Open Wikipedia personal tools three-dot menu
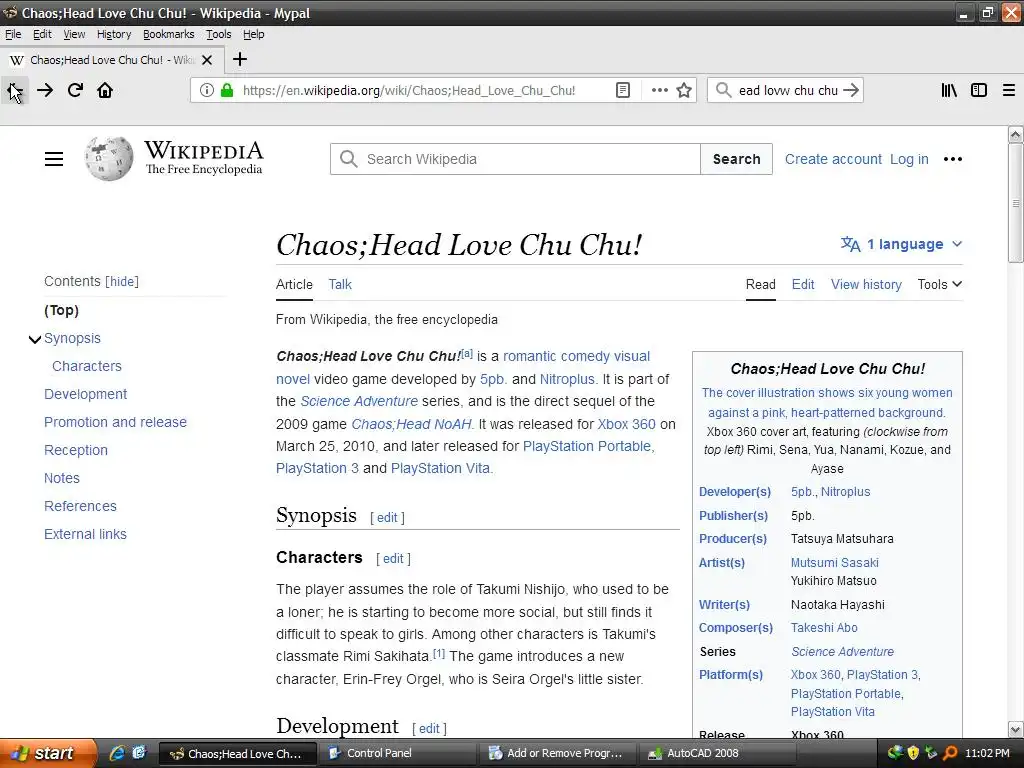 (953, 159)
